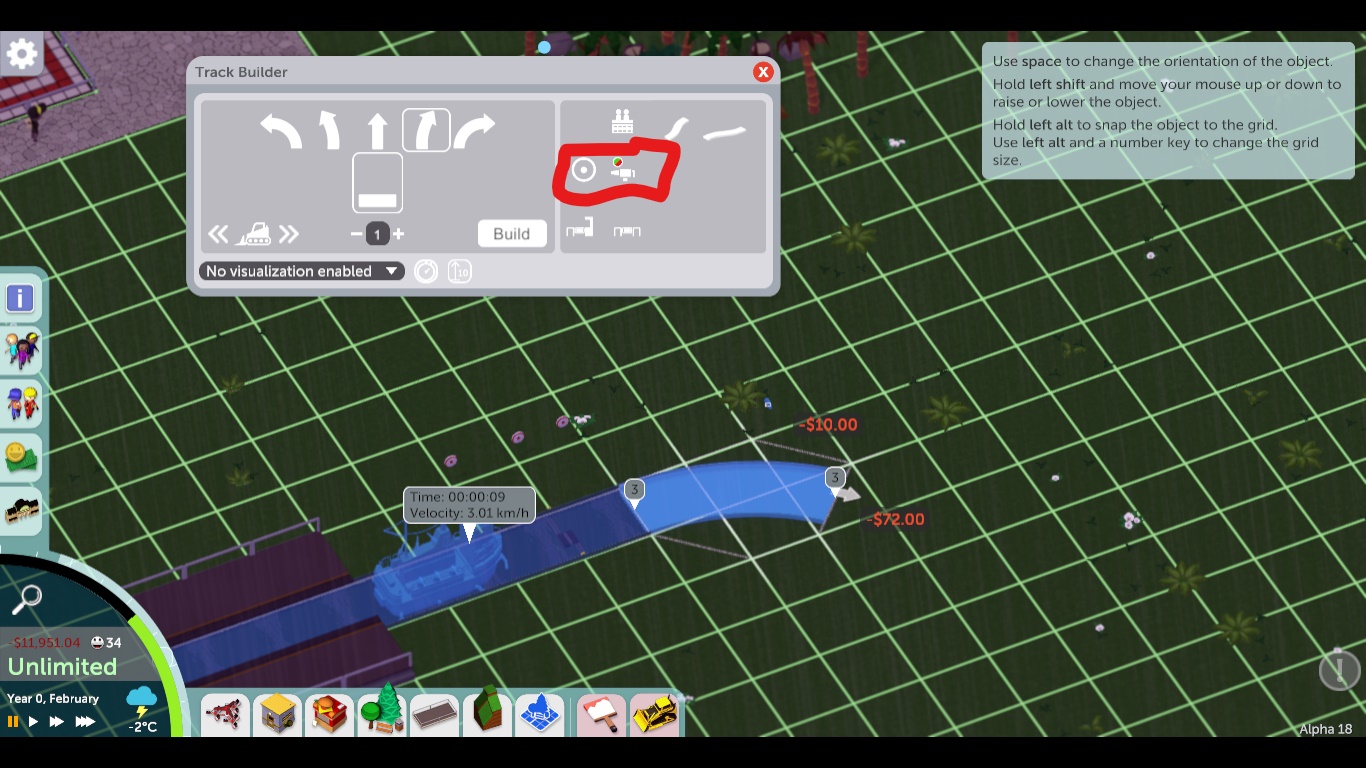Viewport: 1366px width, 768px height.
Task: Click the track node marker at the curve end
Action: coord(835,479)
